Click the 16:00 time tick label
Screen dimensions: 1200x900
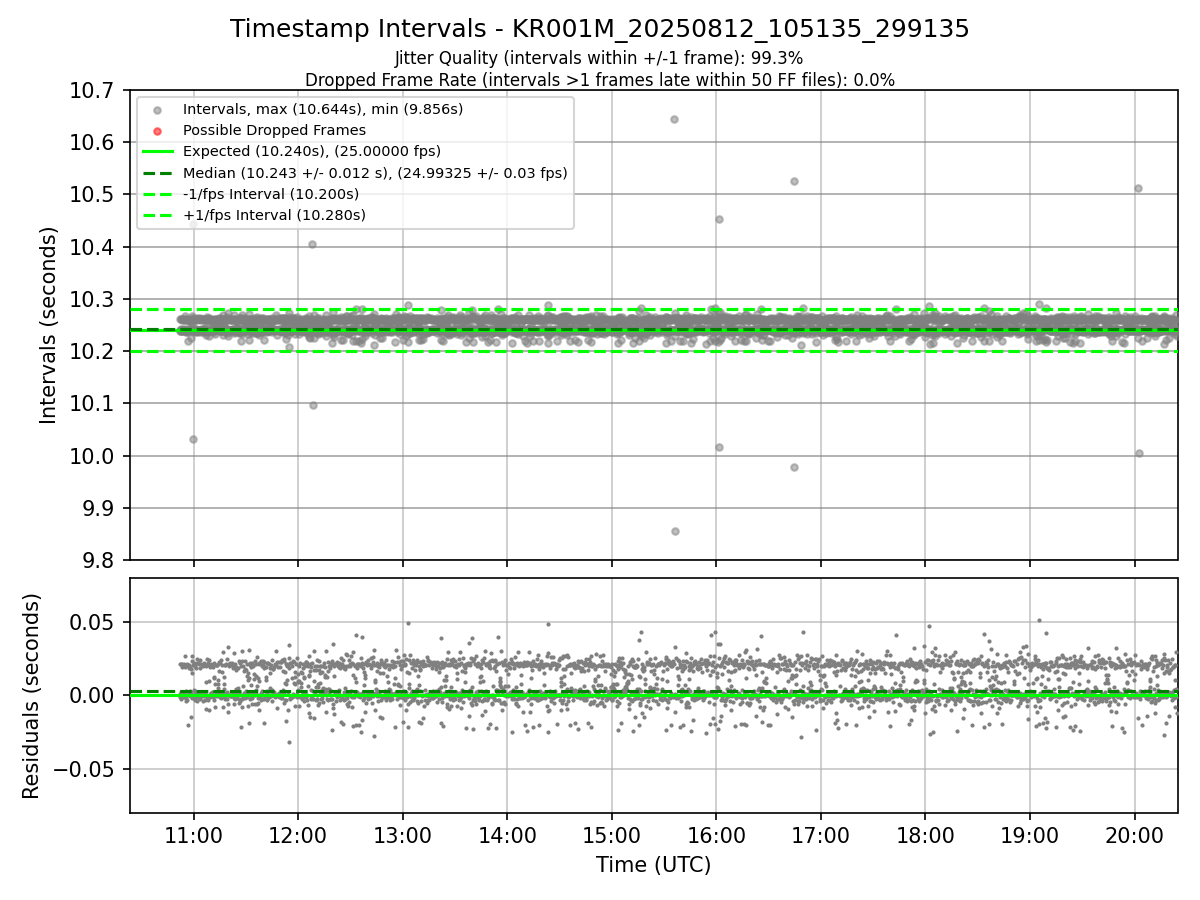pos(716,834)
